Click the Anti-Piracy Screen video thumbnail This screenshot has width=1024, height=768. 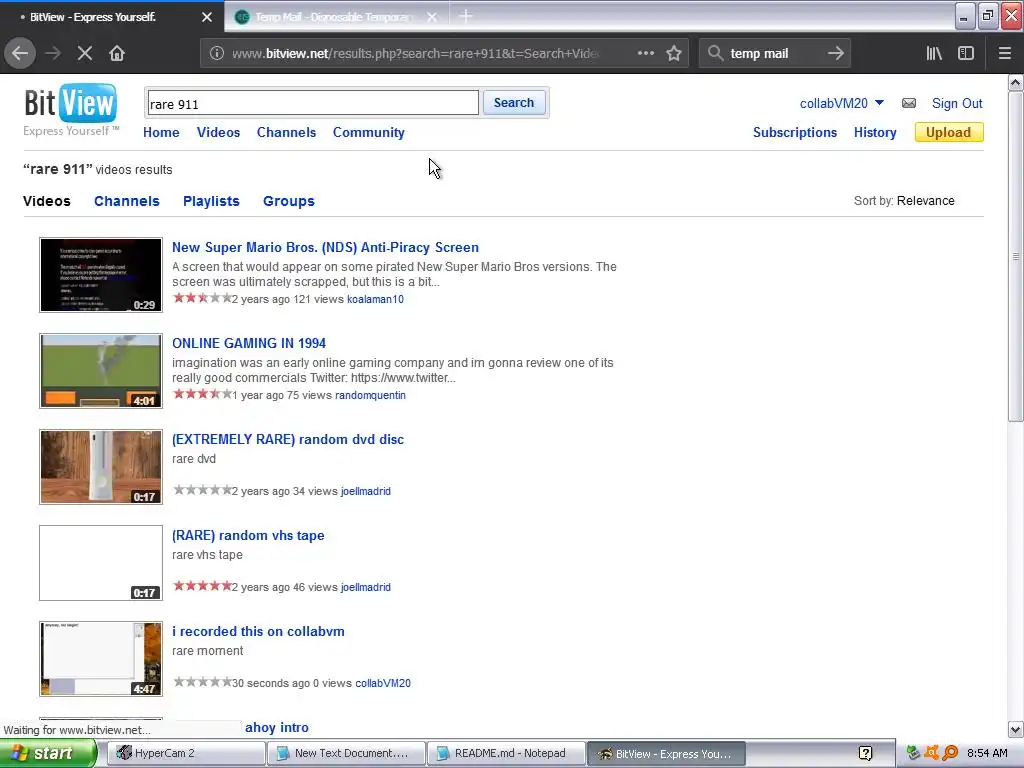click(x=101, y=275)
